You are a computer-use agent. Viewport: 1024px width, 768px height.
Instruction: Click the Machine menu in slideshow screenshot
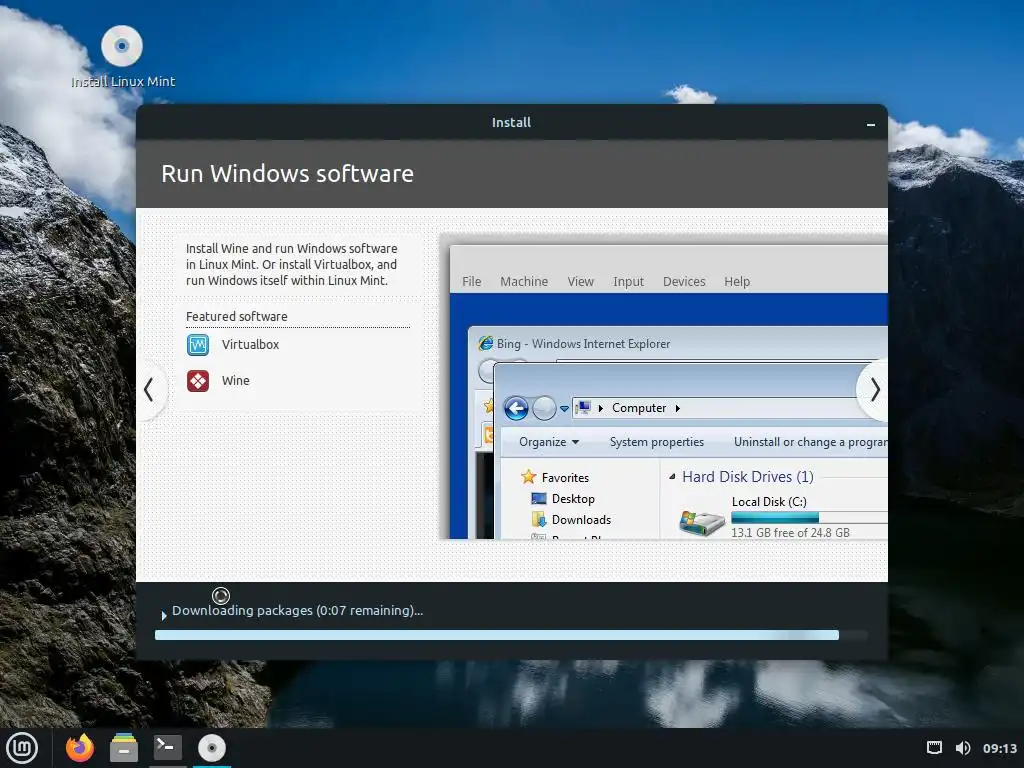click(x=524, y=281)
